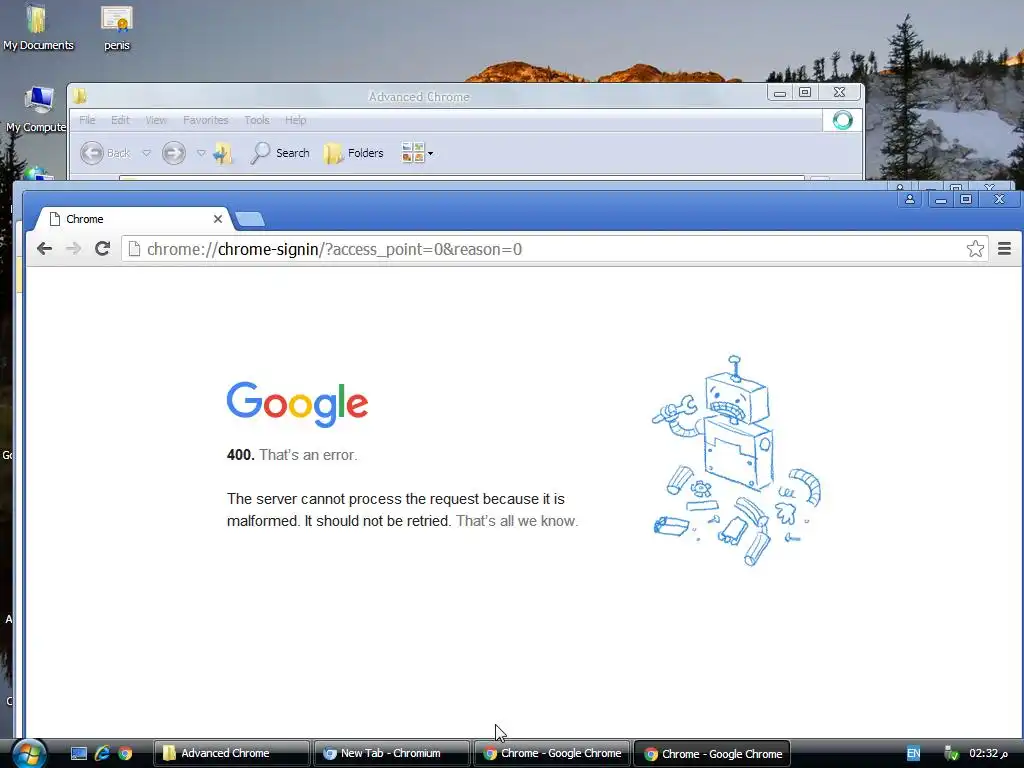
Task: Toggle Folders pane in explorer
Action: [x=353, y=153]
